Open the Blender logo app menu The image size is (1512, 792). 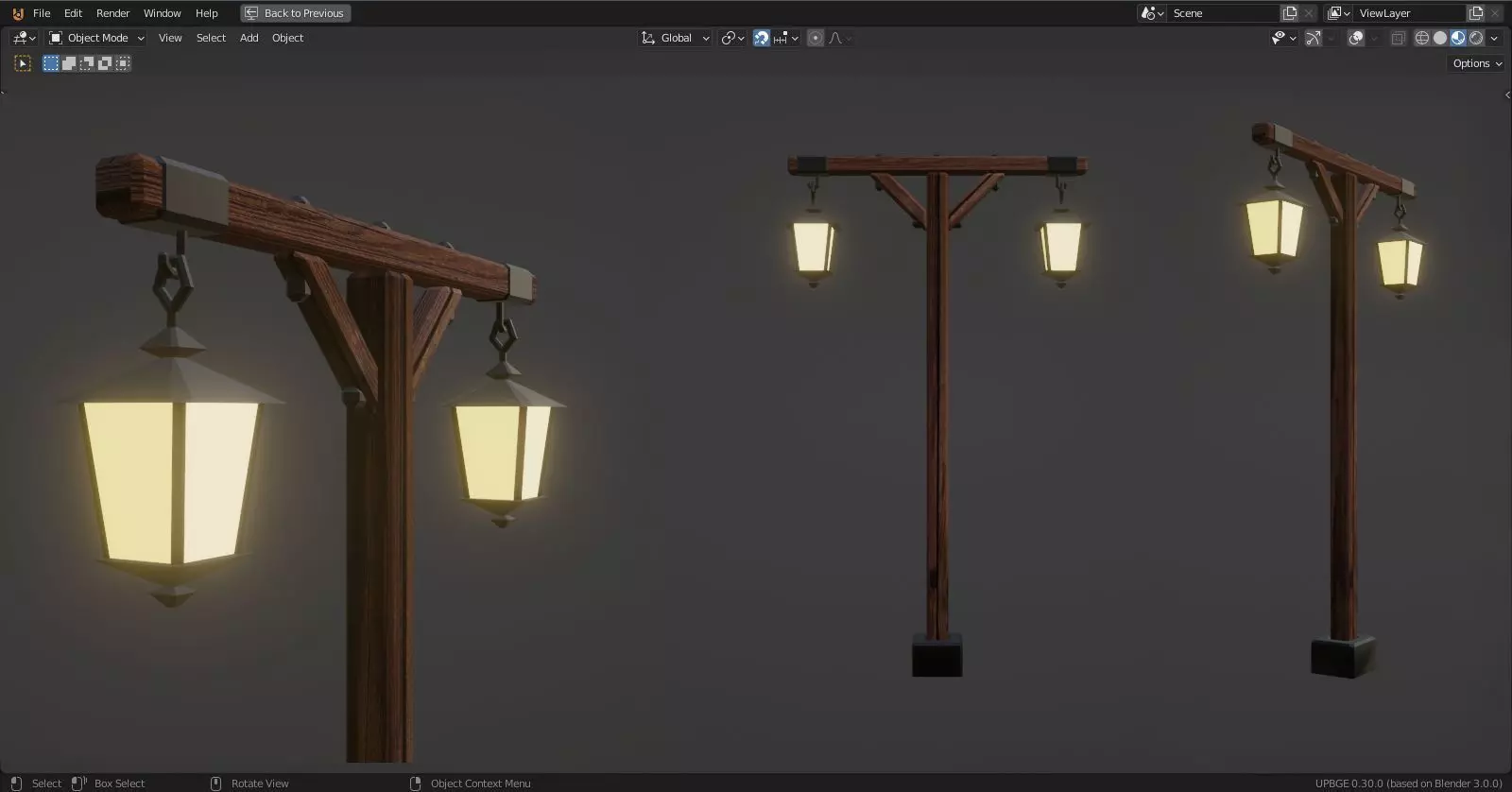[17, 13]
